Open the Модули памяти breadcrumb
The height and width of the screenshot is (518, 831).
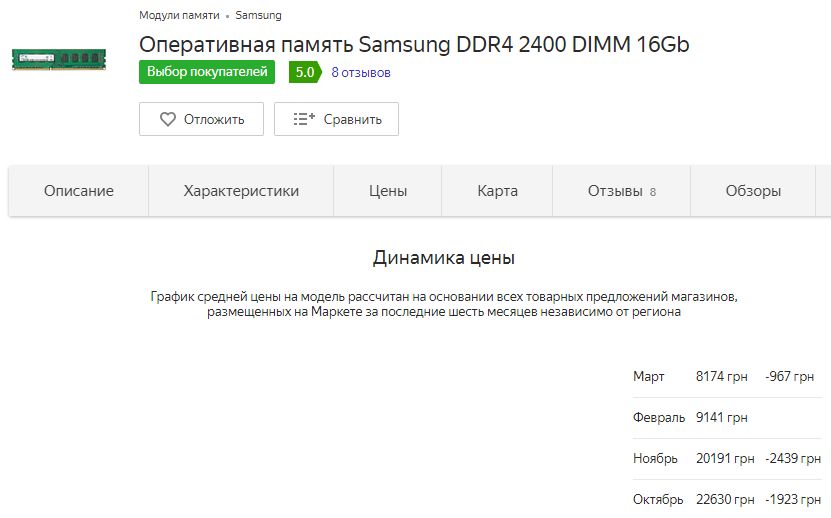[x=180, y=15]
